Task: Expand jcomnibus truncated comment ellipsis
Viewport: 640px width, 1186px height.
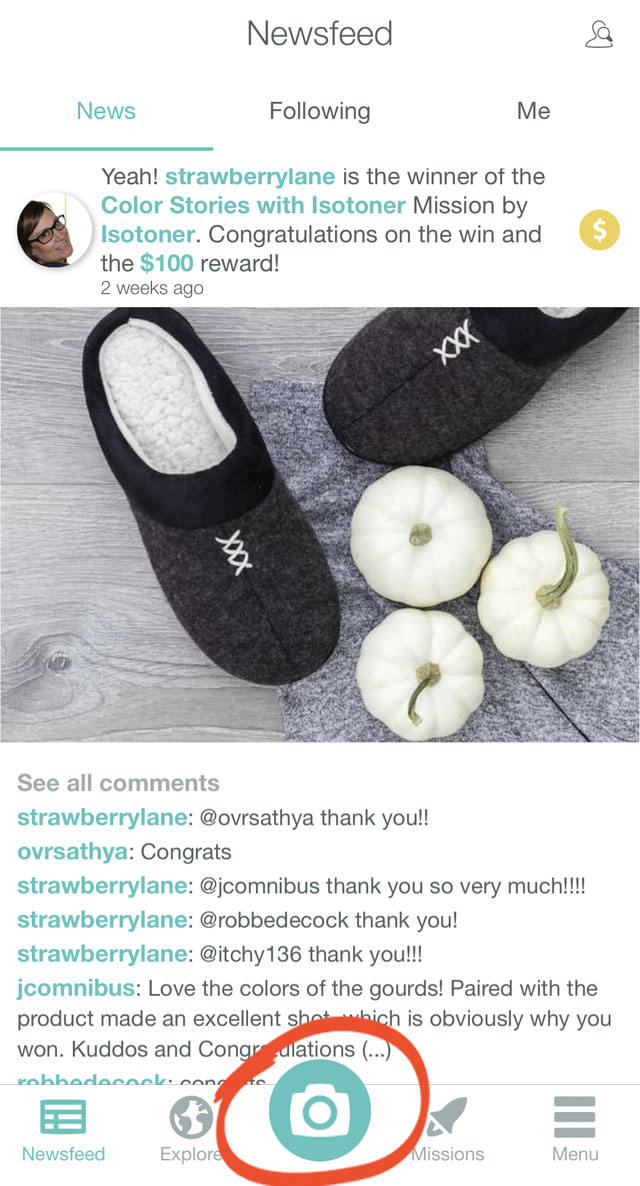Action: coord(376,1050)
